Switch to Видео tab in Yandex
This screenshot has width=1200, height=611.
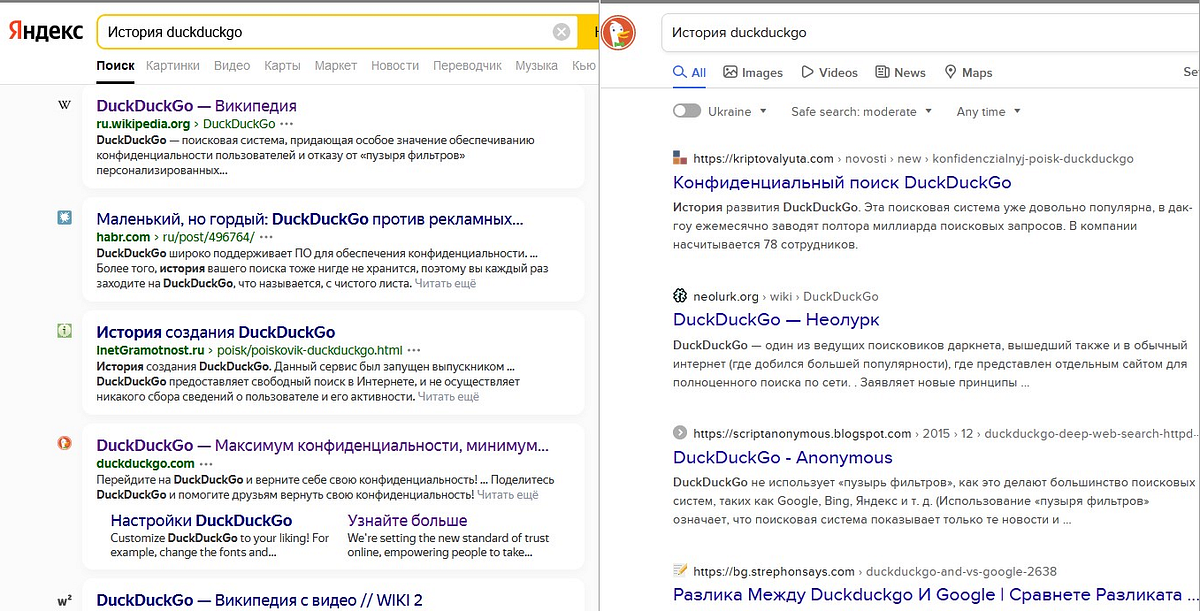[x=232, y=66]
